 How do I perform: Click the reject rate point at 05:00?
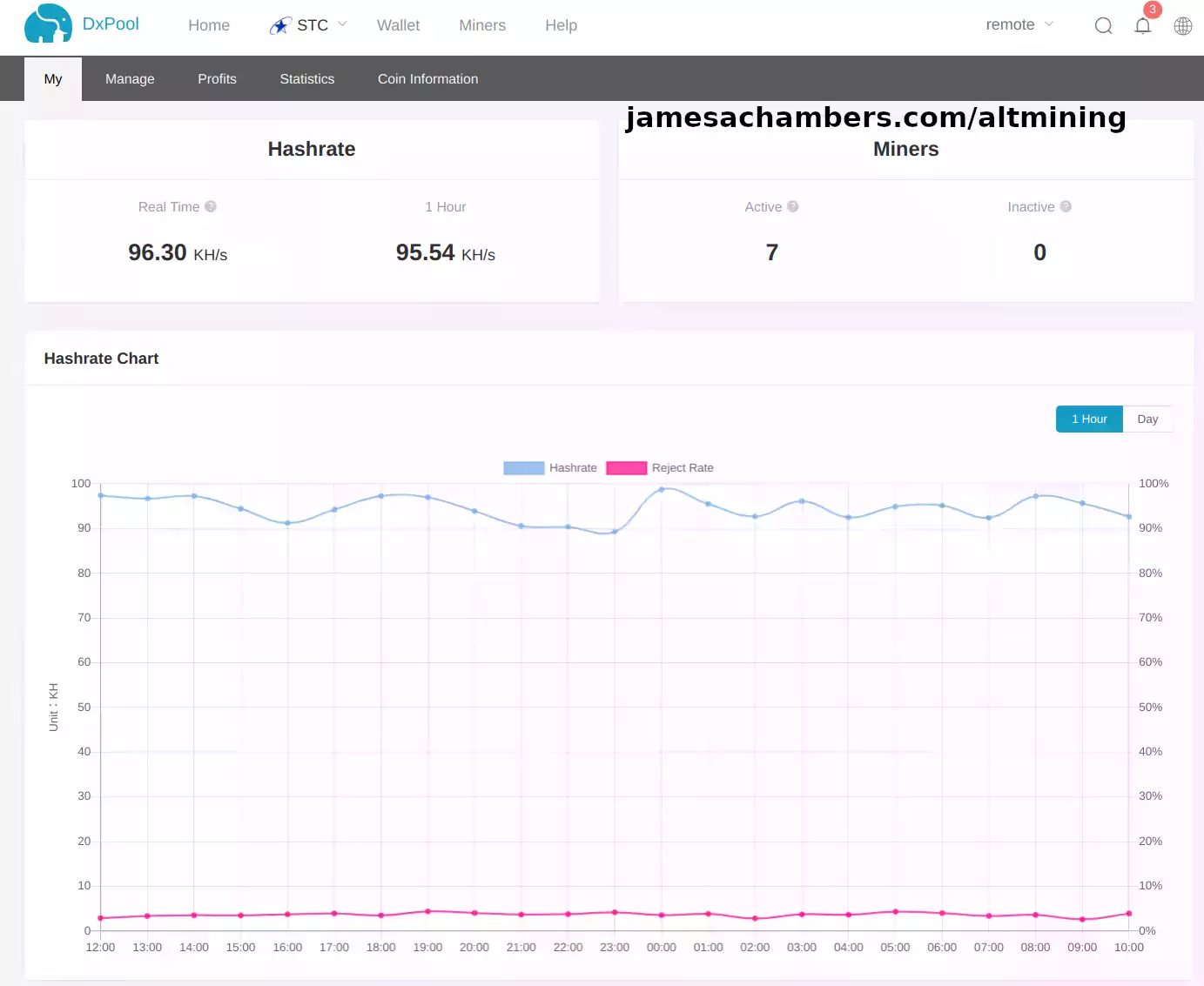coord(895,912)
